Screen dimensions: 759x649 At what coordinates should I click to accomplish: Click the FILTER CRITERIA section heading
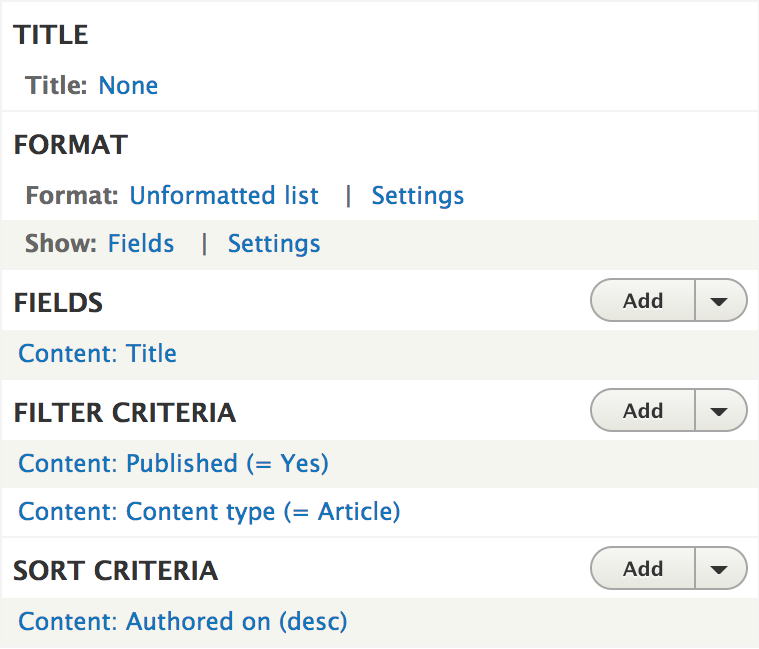coord(125,413)
